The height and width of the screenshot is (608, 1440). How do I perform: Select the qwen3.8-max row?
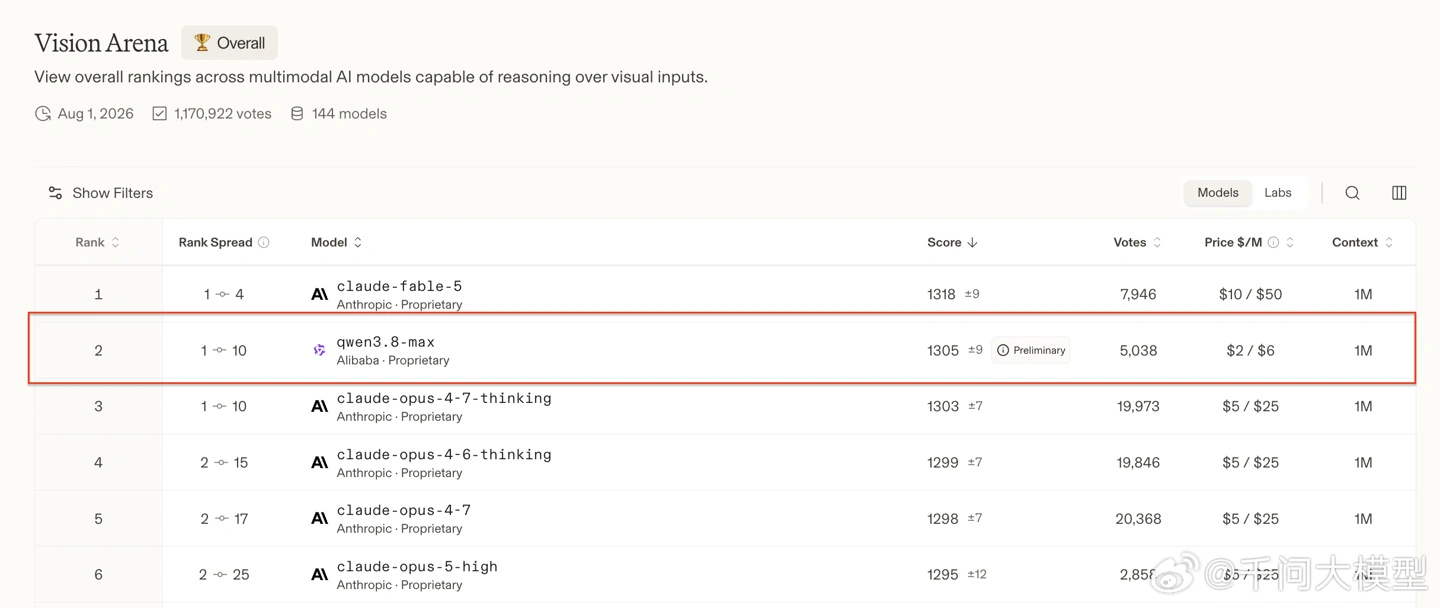722,348
